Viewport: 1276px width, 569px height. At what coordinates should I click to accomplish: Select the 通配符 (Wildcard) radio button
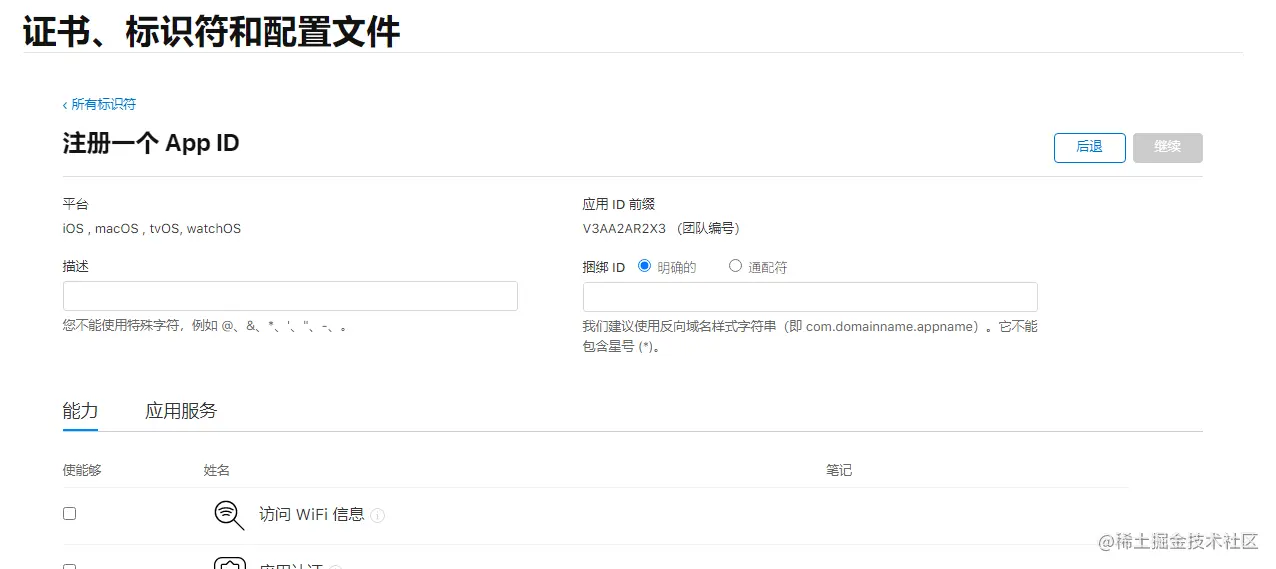[735, 266]
